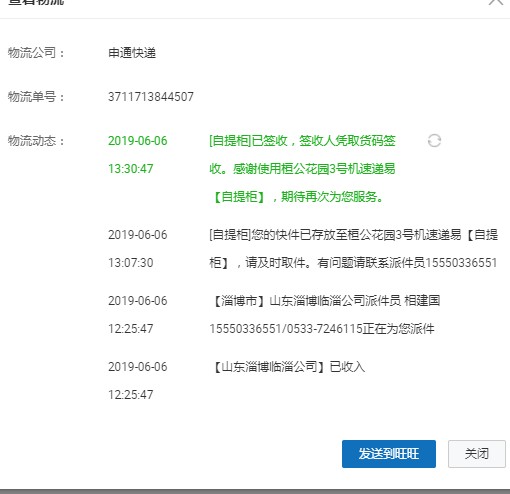Screen dimensions: 510x494
Task: Refresh the logistics status with the circular arrow icon
Action: (x=434, y=141)
